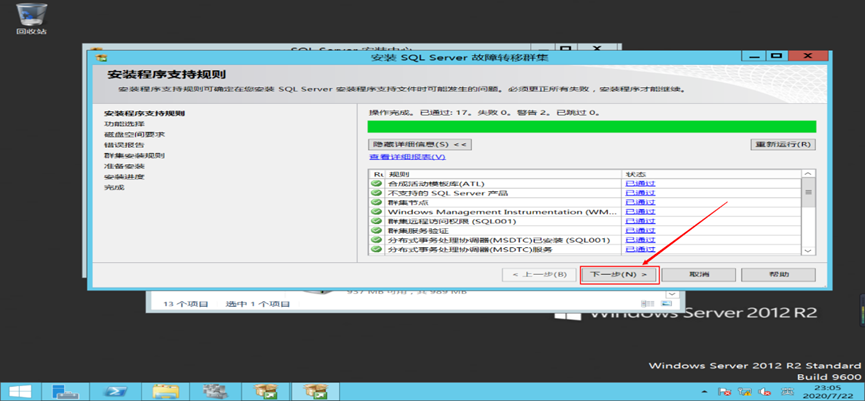Click rules list scrollbar down arrow
The height and width of the screenshot is (401, 865).
(x=809, y=251)
